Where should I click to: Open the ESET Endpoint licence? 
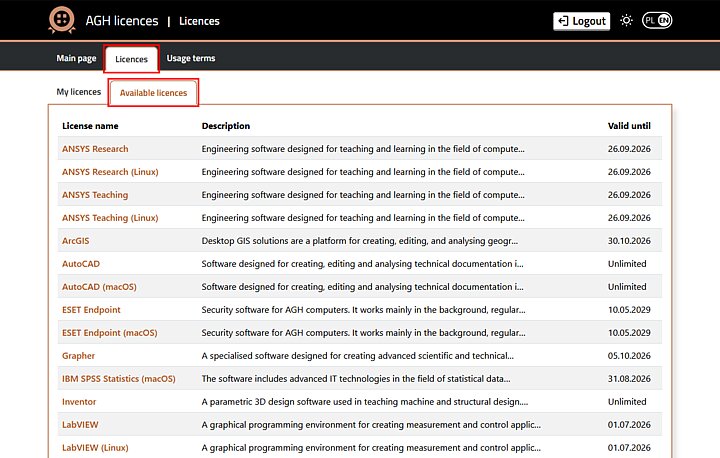coord(91,310)
